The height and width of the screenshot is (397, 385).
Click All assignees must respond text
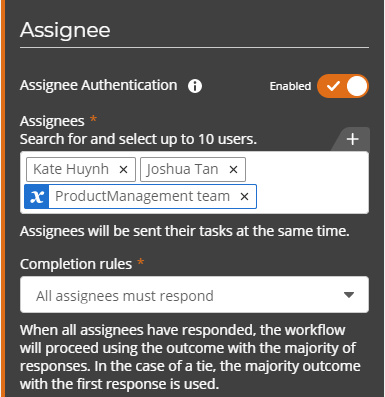[125, 296]
